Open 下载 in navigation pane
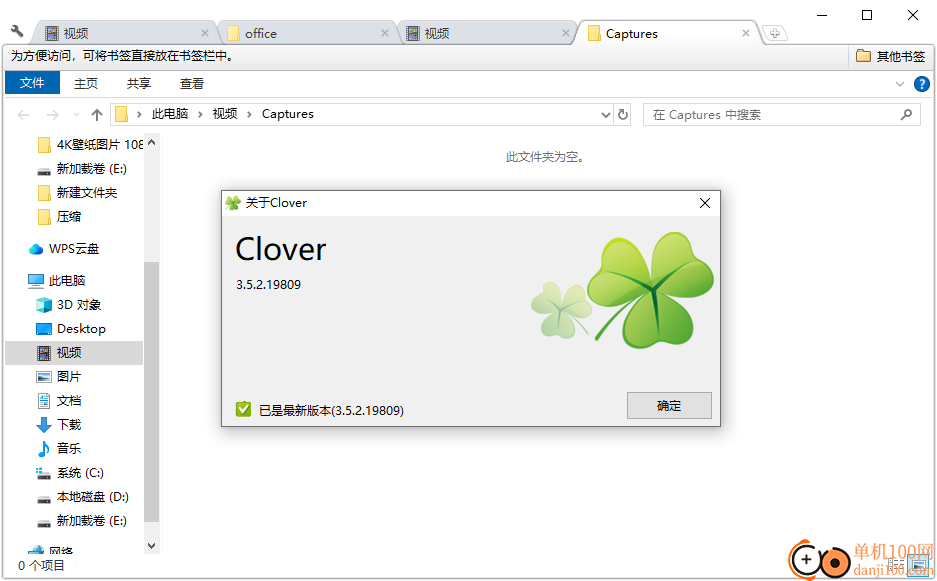Image resolution: width=937 pixels, height=581 pixels. click(x=59, y=424)
